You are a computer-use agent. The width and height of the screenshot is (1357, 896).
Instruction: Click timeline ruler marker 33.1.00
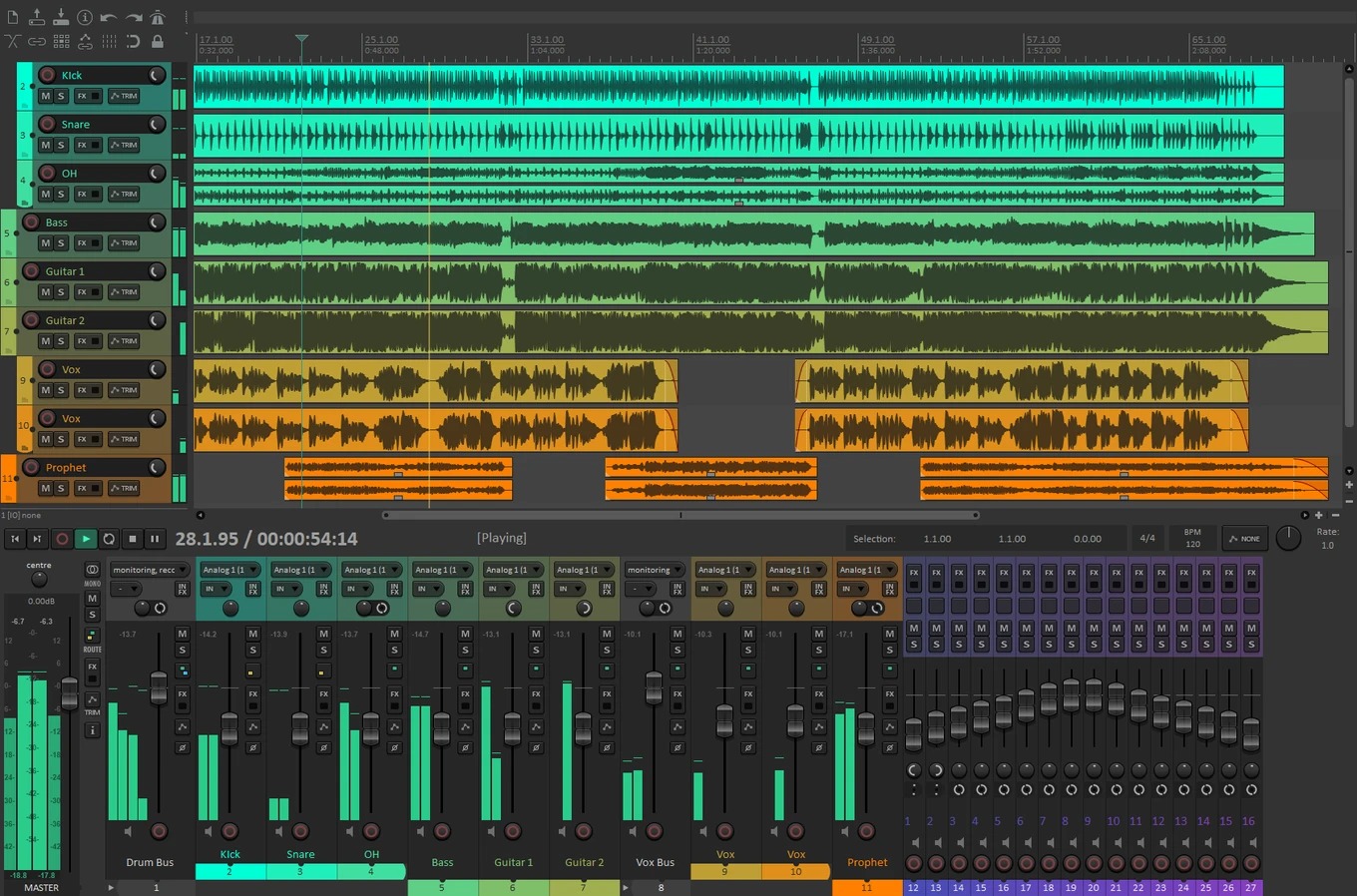[x=547, y=40]
